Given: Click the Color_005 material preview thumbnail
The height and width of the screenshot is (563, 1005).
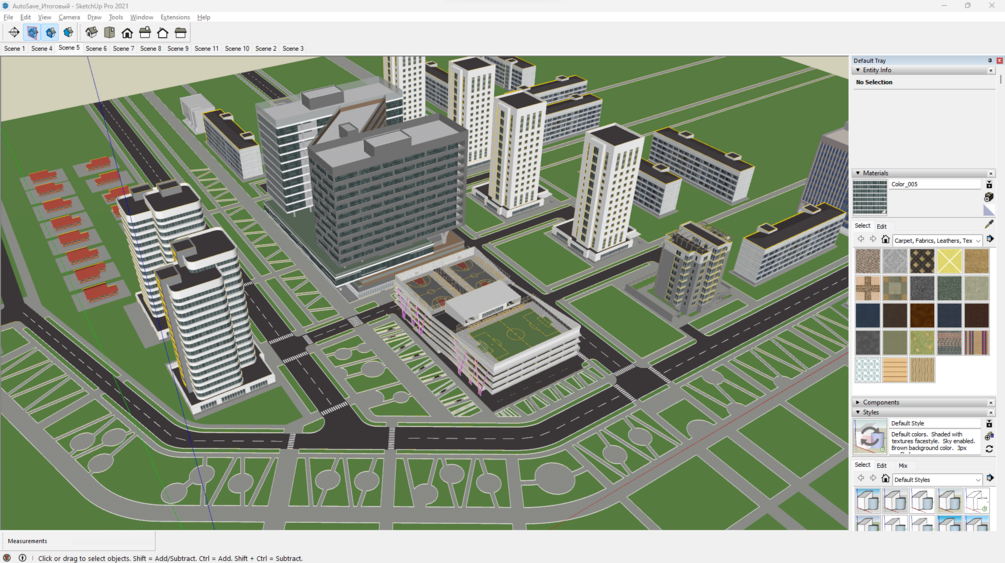Looking at the screenshot, I should (x=870, y=197).
